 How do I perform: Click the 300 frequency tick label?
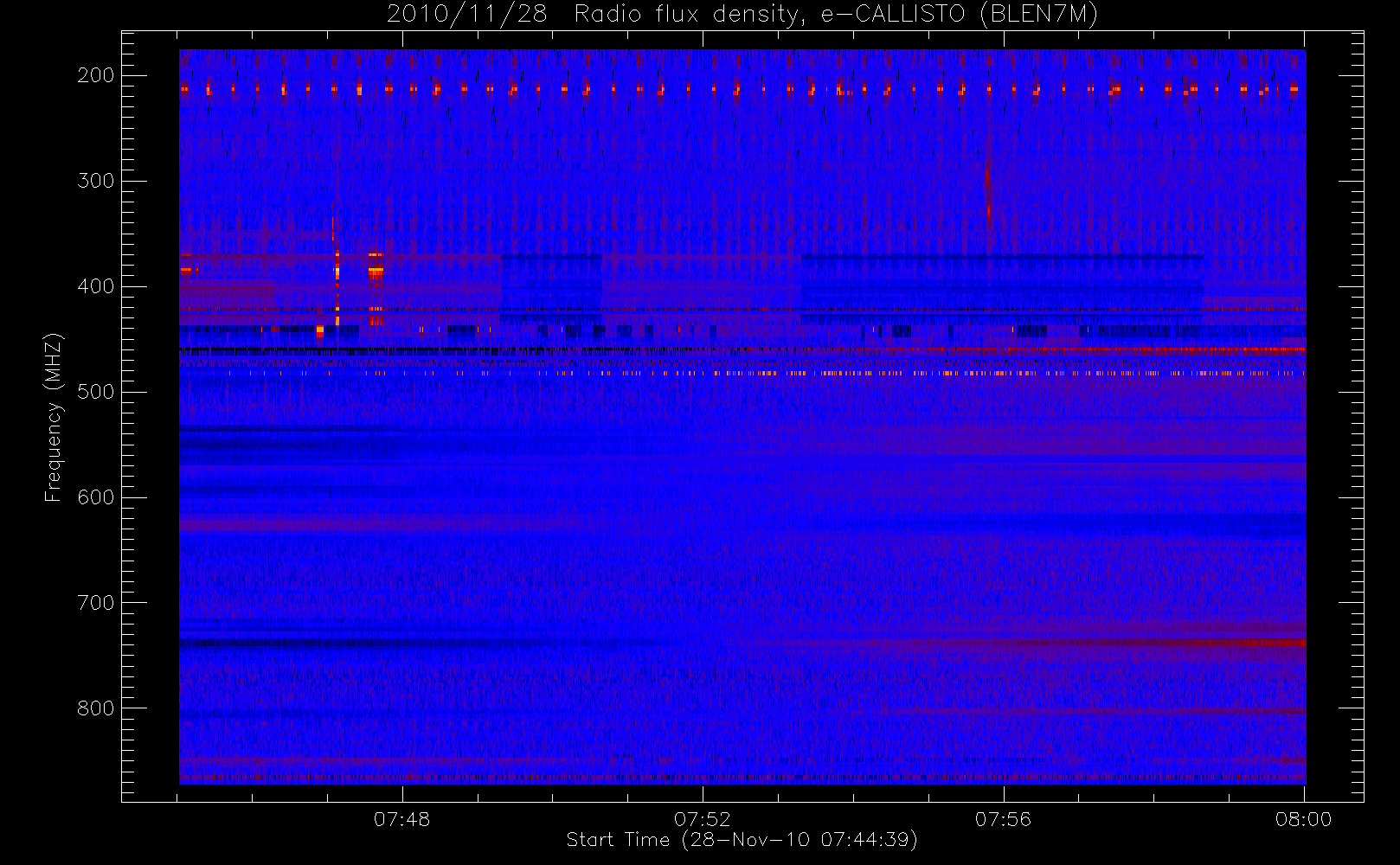point(95,181)
